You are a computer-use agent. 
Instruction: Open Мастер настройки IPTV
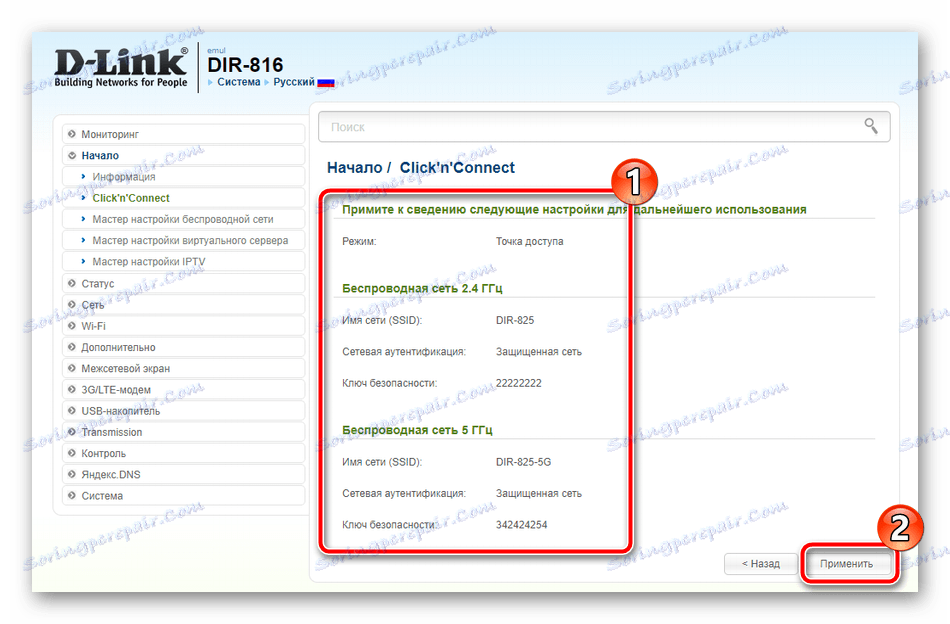pos(148,262)
